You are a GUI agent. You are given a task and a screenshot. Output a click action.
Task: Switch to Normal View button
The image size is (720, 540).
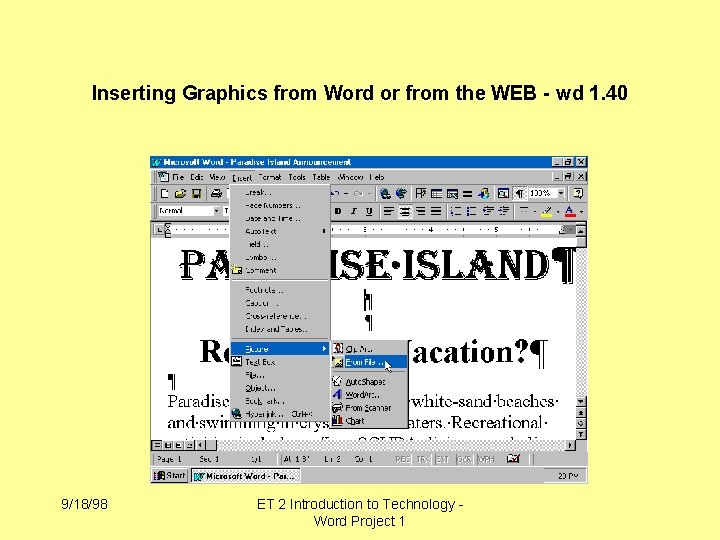157,445
